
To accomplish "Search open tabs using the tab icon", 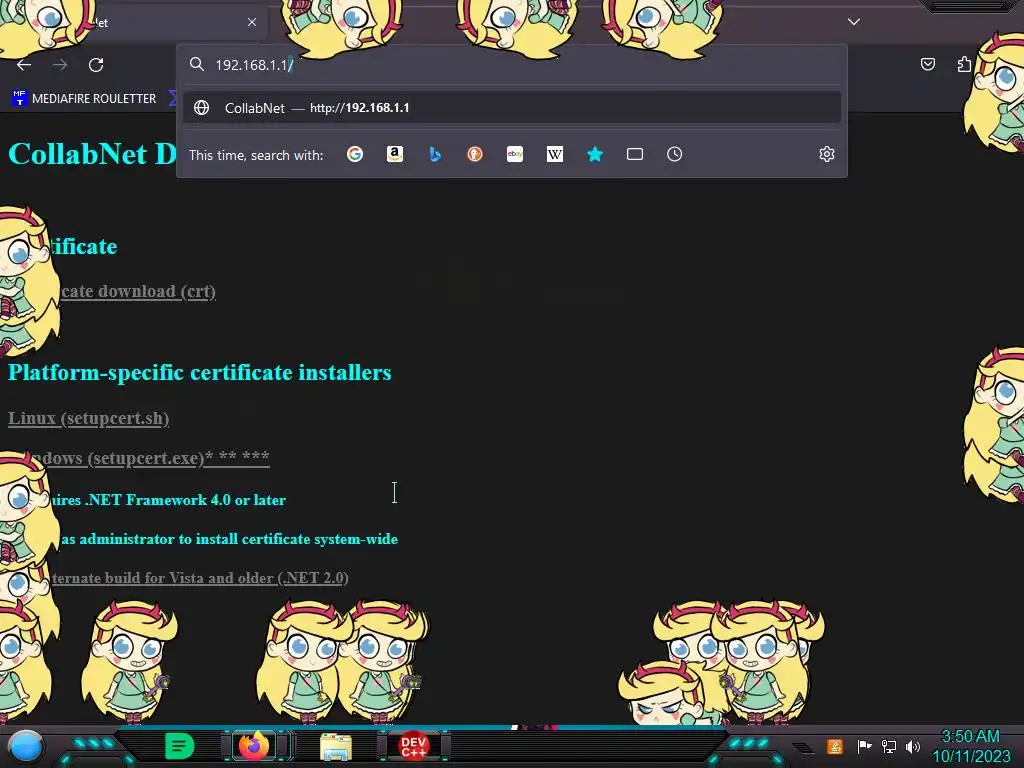I will (635, 154).
